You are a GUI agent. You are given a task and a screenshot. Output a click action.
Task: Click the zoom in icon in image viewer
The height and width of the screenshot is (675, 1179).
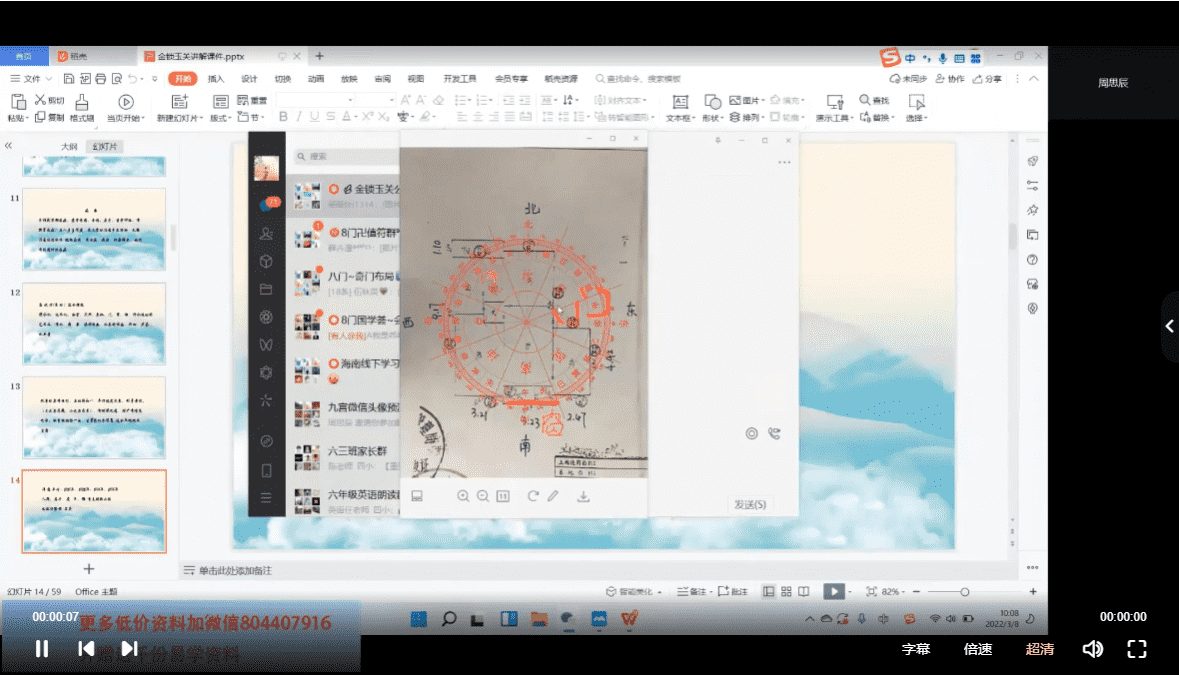click(x=462, y=496)
